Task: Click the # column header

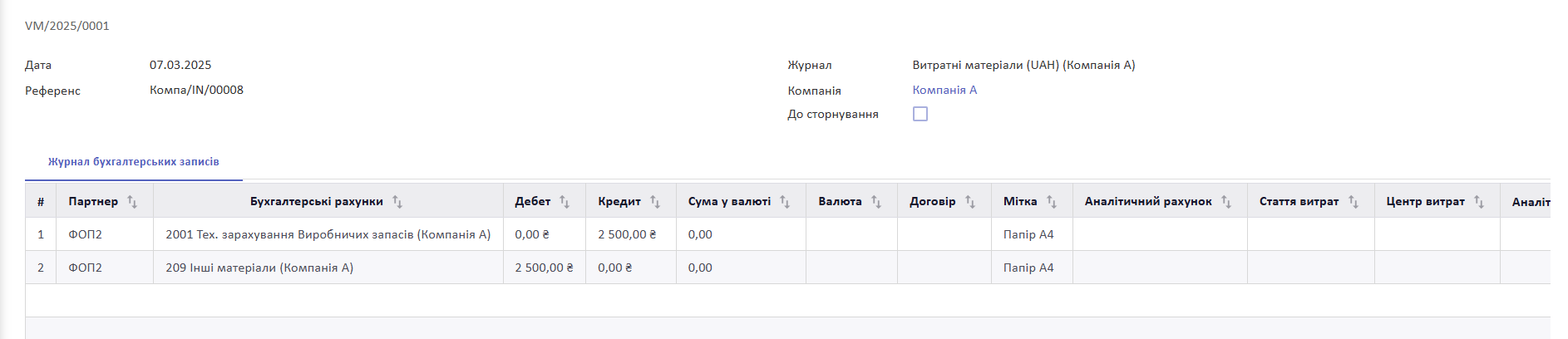Action: pos(41,202)
